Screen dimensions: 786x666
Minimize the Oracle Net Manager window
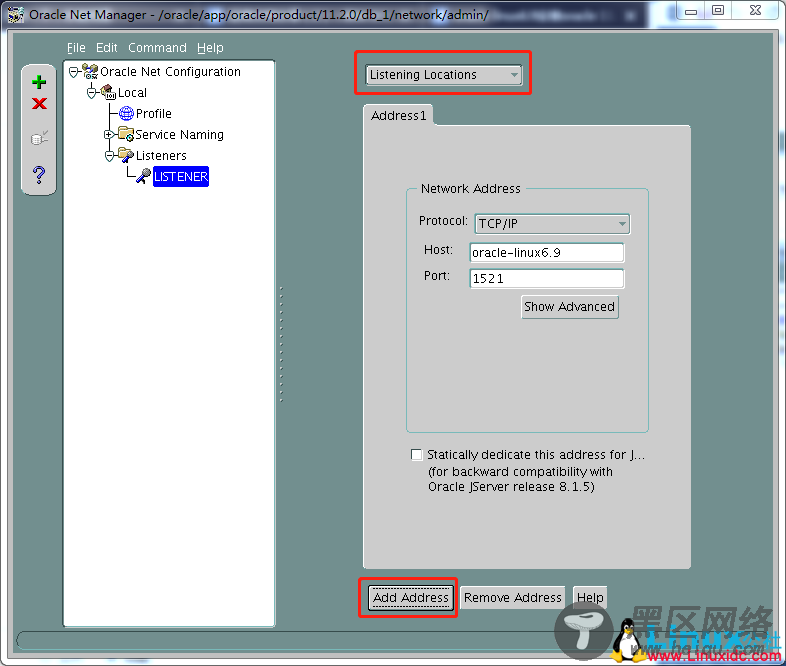691,11
